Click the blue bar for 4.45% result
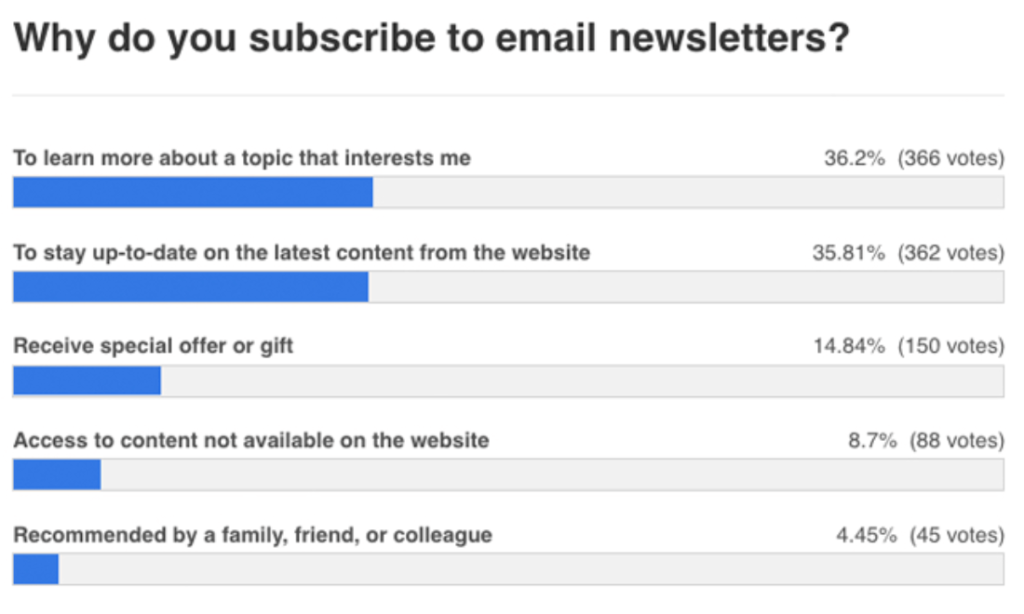Viewport: 1024px width, 614px height. coord(36,569)
